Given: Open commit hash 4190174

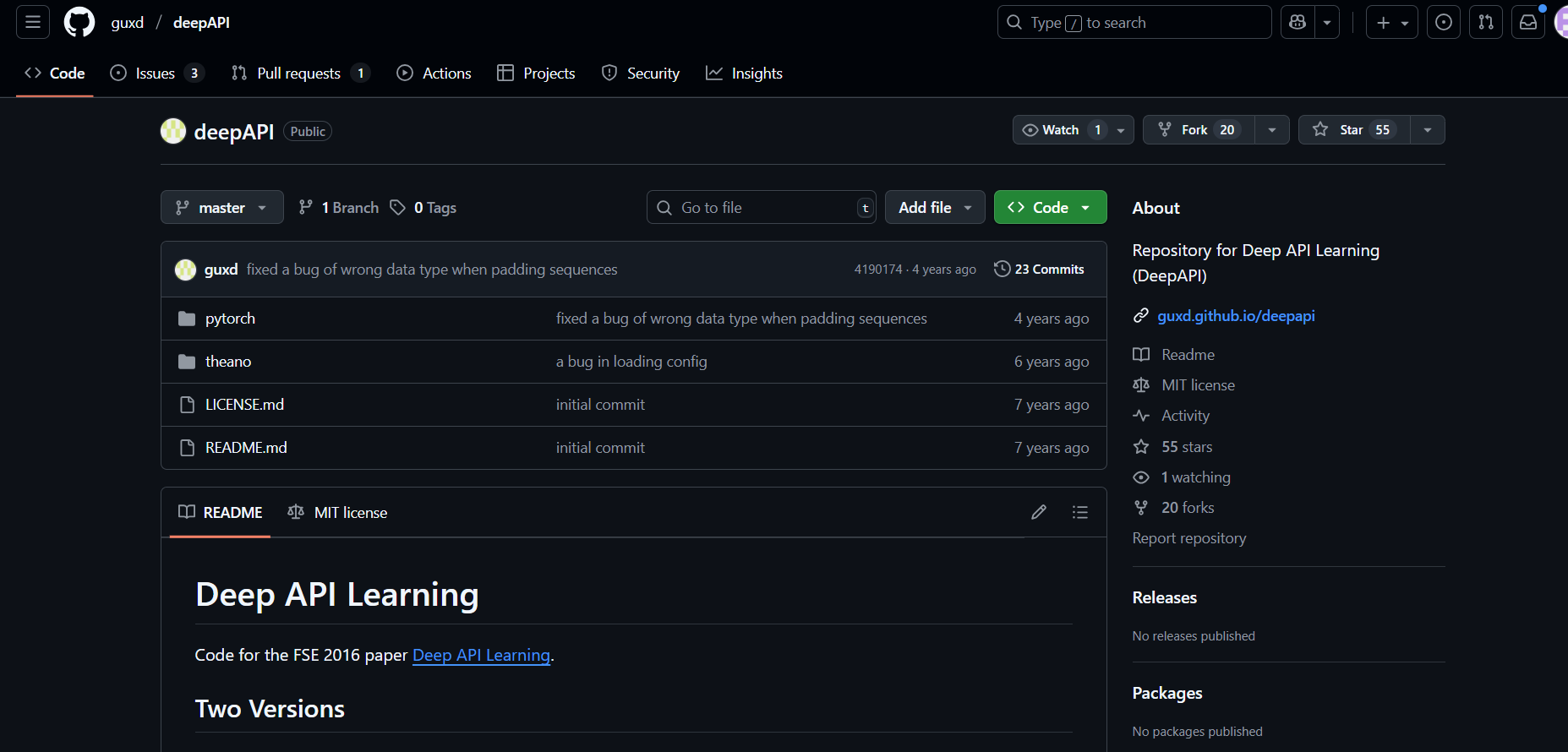Looking at the screenshot, I should point(877,270).
